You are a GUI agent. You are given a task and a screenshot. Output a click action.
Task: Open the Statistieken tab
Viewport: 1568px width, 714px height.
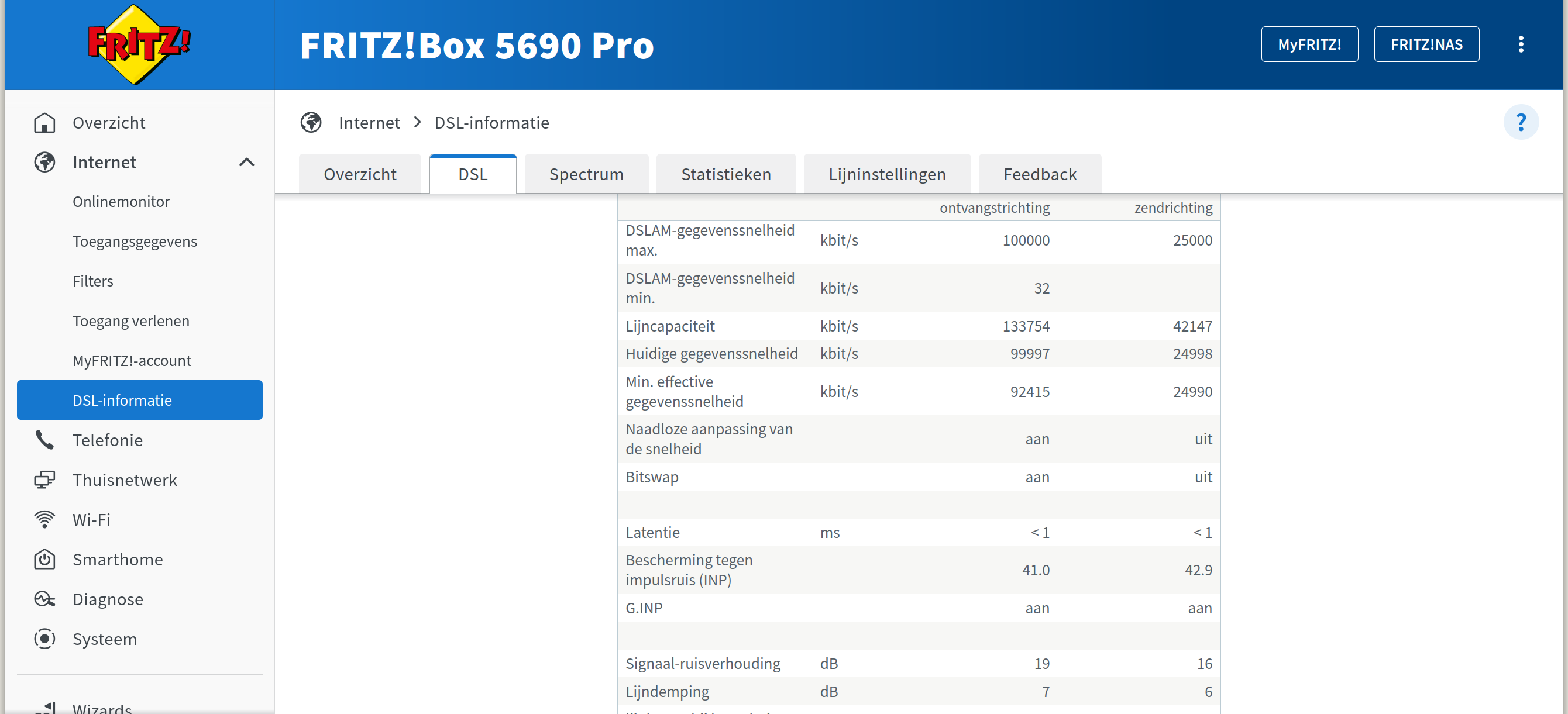point(725,174)
